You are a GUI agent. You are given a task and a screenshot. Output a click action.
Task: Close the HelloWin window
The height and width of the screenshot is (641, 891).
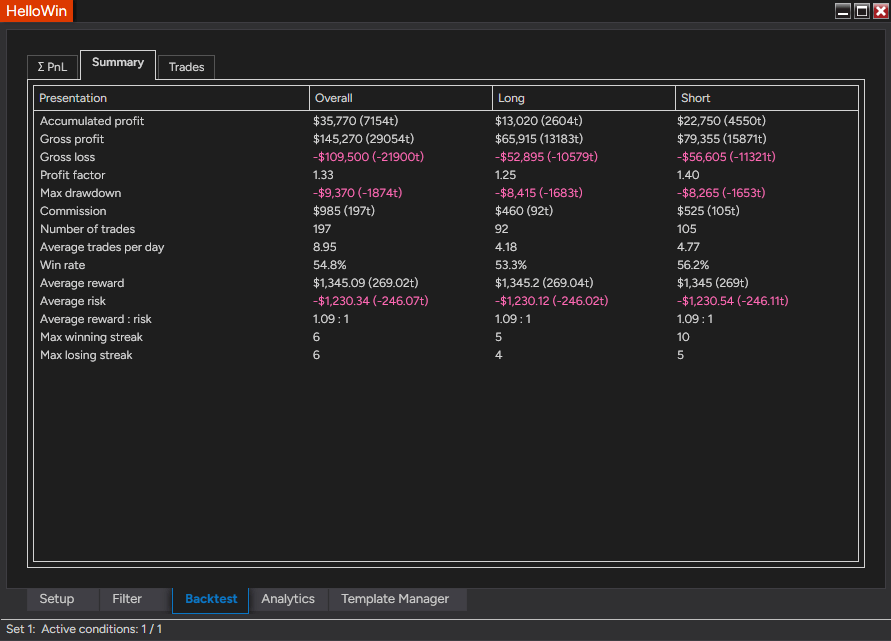[x=880, y=11]
